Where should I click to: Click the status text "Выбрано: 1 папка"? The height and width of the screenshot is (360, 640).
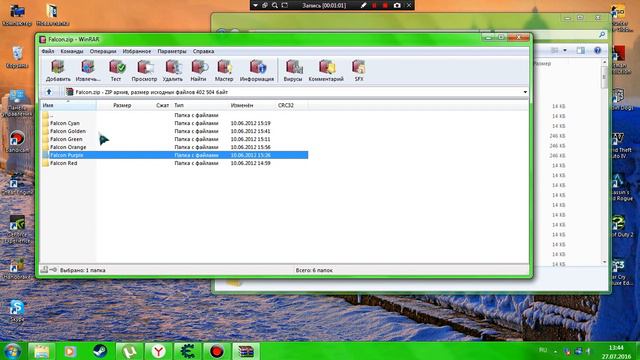click(82, 270)
